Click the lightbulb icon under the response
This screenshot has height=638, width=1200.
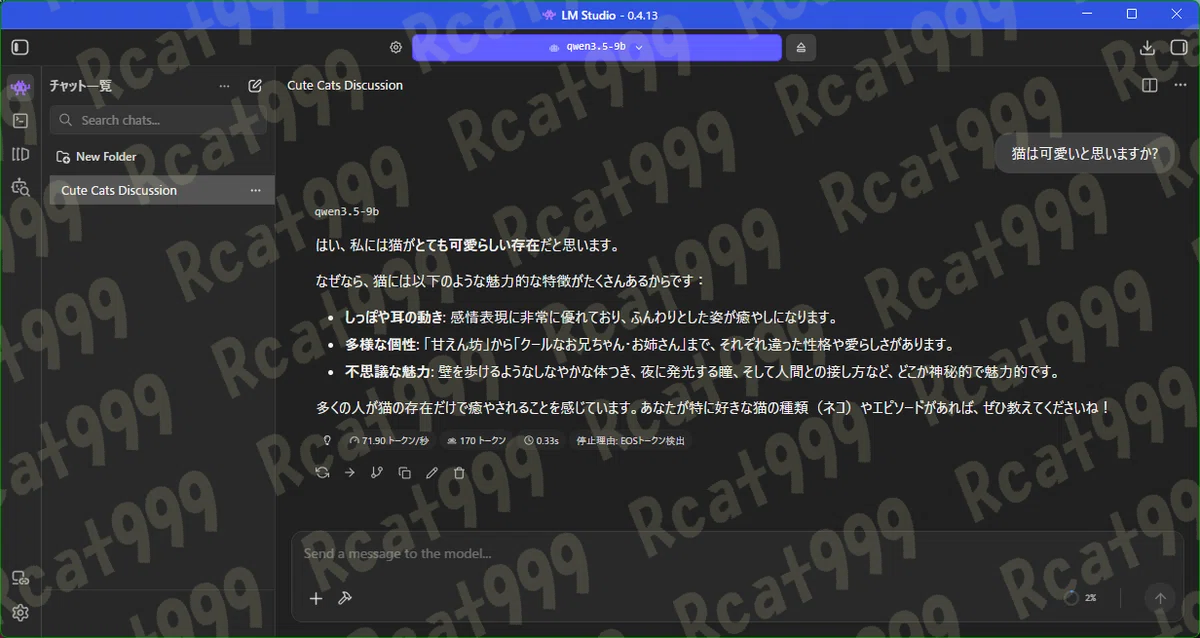(x=326, y=440)
